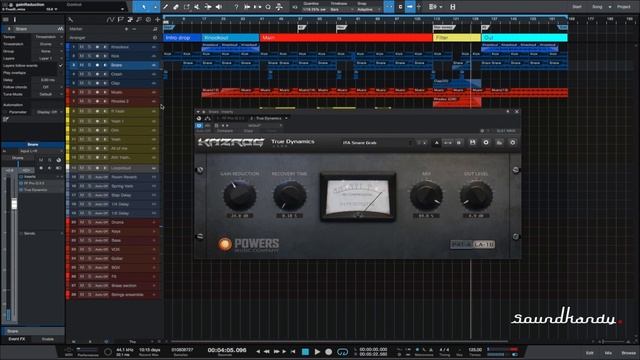This screenshot has height=360, width=640.
Task: Select the Eraser tool
Action: click(176, 7)
